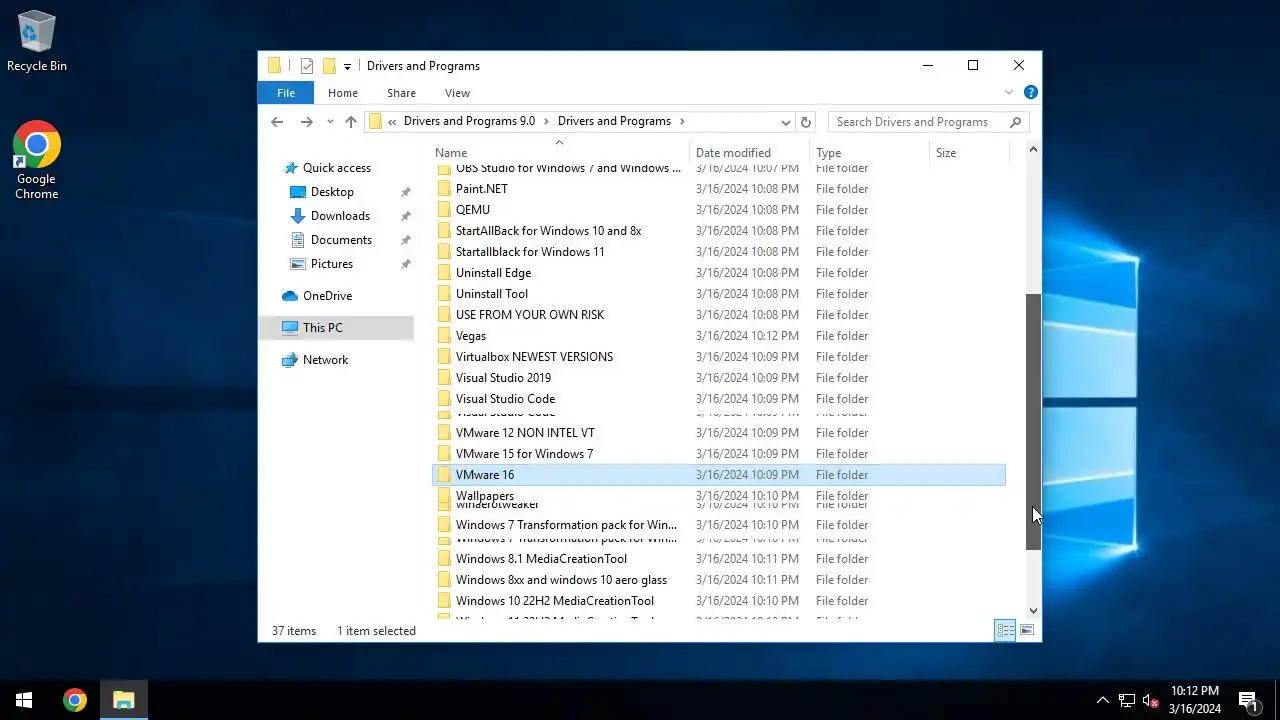Select the VMware 16 folder
This screenshot has height=720, width=1280.
pyautogui.click(x=718, y=475)
